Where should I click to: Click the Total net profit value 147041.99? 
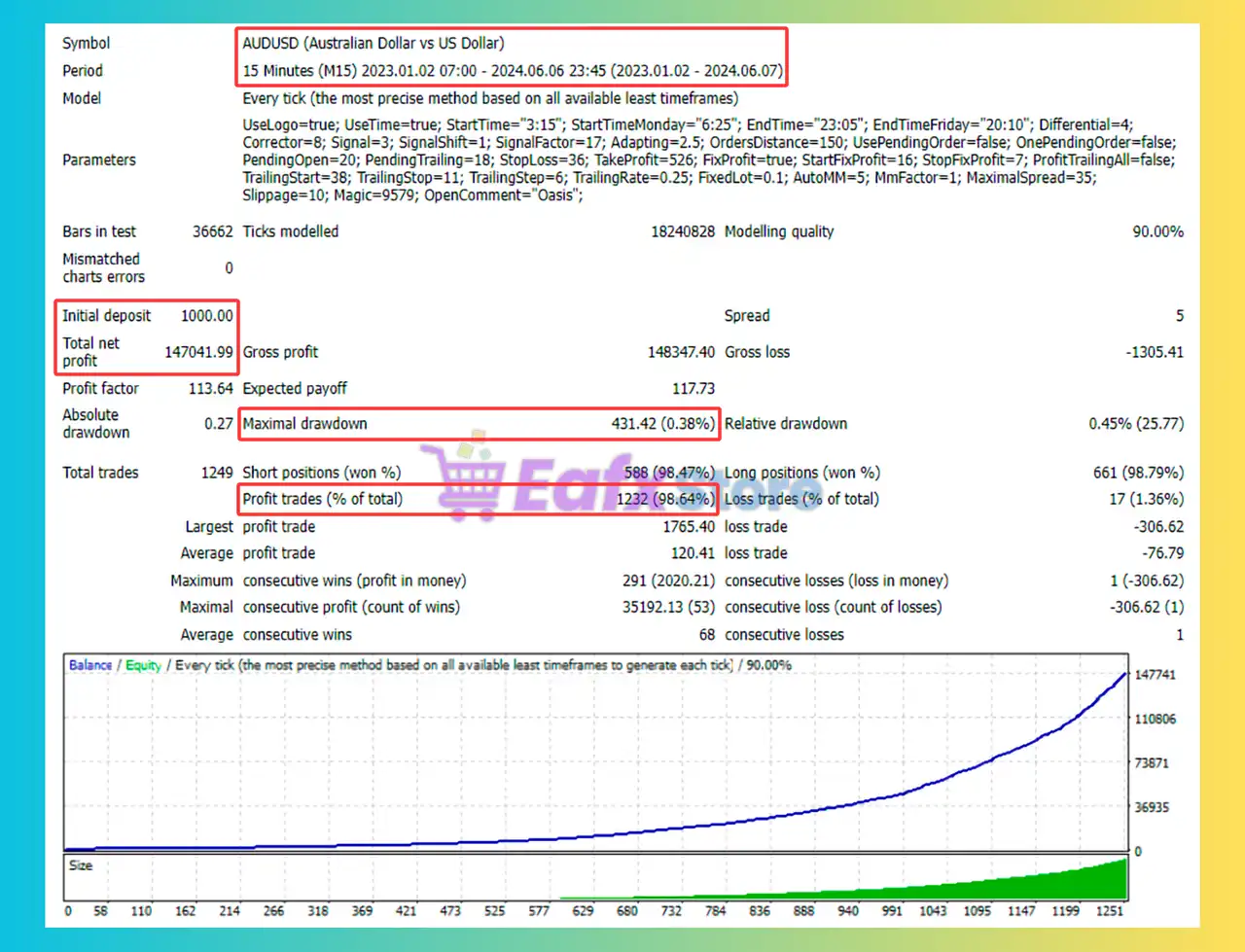tap(198, 352)
